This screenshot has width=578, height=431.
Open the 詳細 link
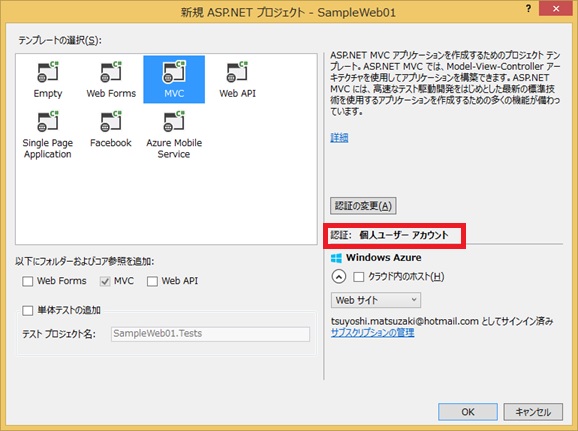coord(339,138)
